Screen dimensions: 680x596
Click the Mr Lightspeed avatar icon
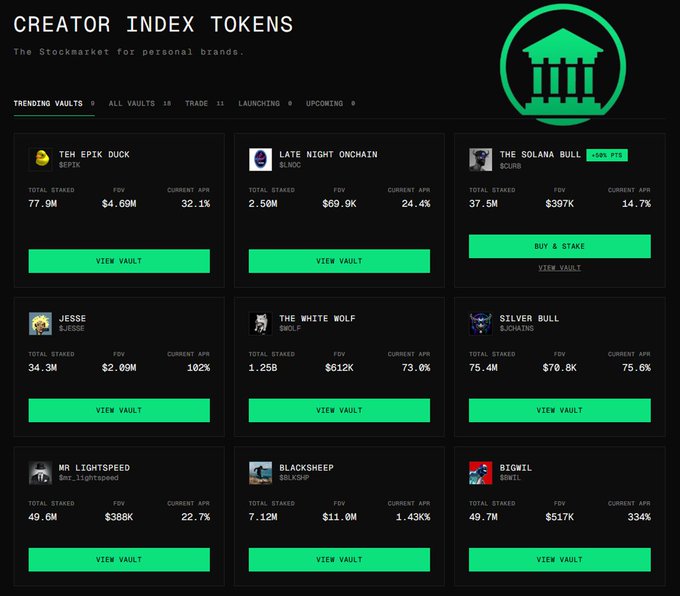click(40, 473)
